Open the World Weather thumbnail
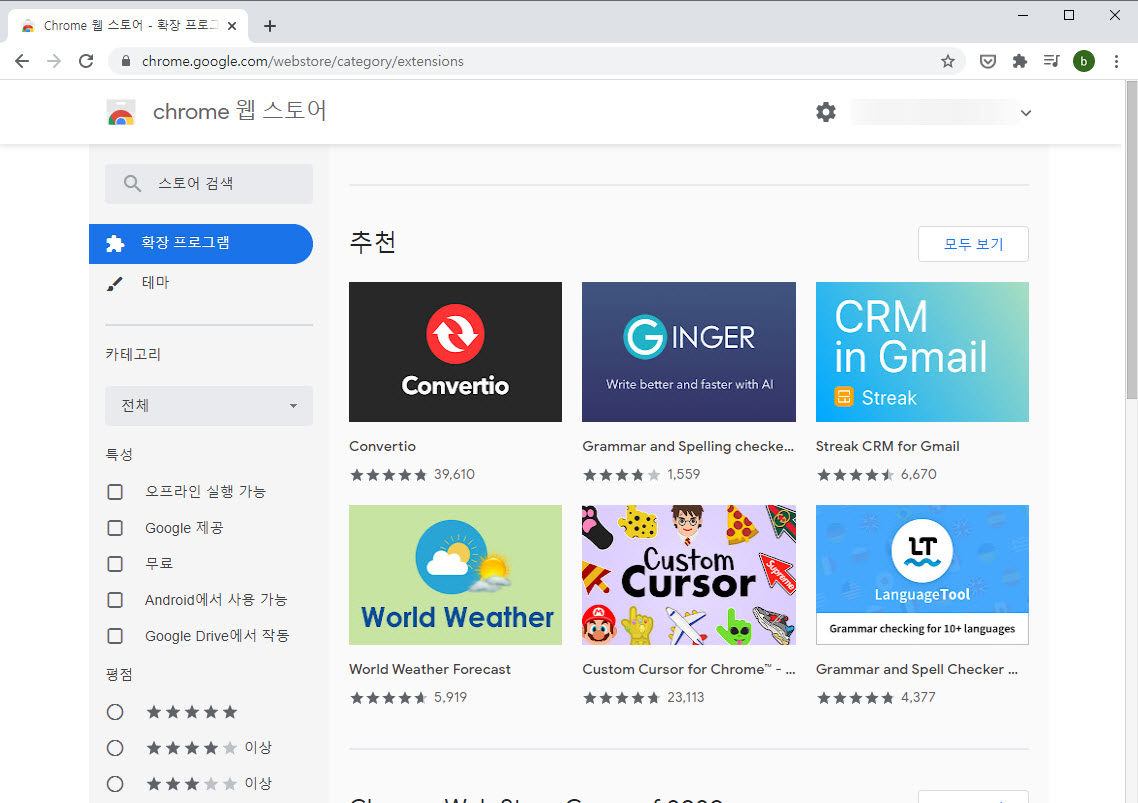Image resolution: width=1138 pixels, height=803 pixels. (455, 574)
